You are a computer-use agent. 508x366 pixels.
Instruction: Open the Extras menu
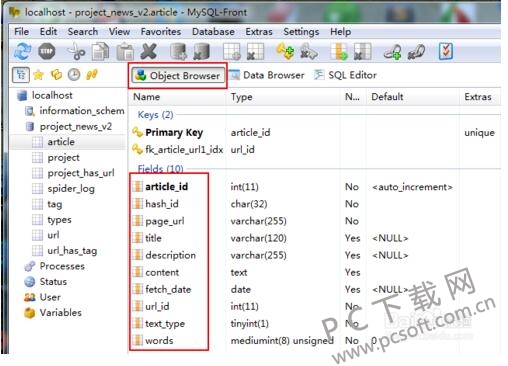point(259,32)
